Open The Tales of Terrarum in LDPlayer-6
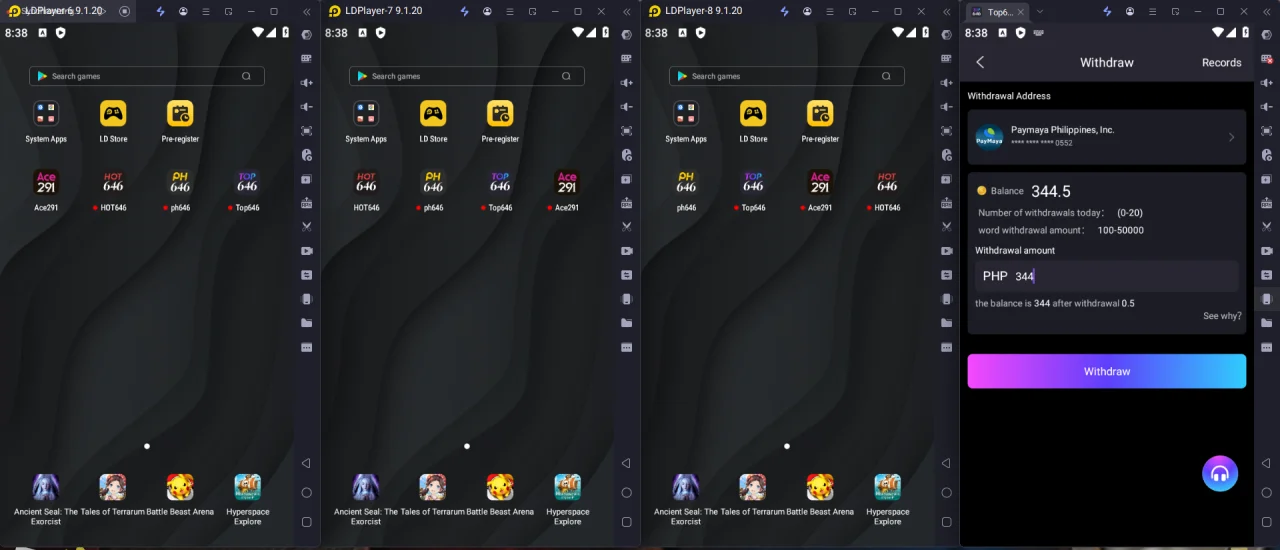The width and height of the screenshot is (1280, 550). (113, 487)
